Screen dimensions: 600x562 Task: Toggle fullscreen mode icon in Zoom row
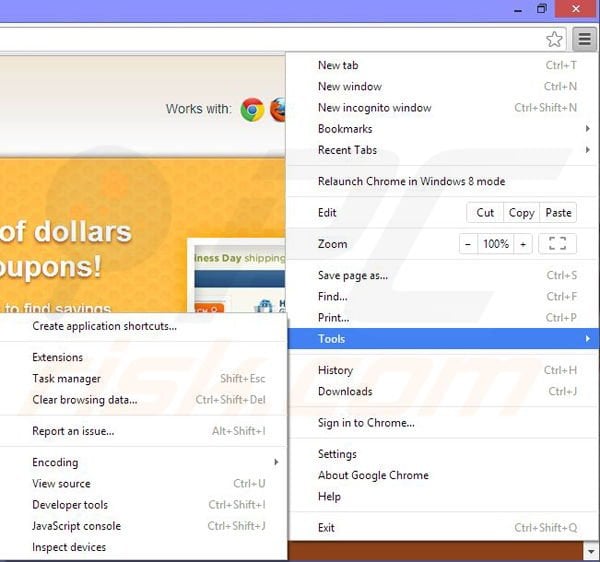click(557, 244)
